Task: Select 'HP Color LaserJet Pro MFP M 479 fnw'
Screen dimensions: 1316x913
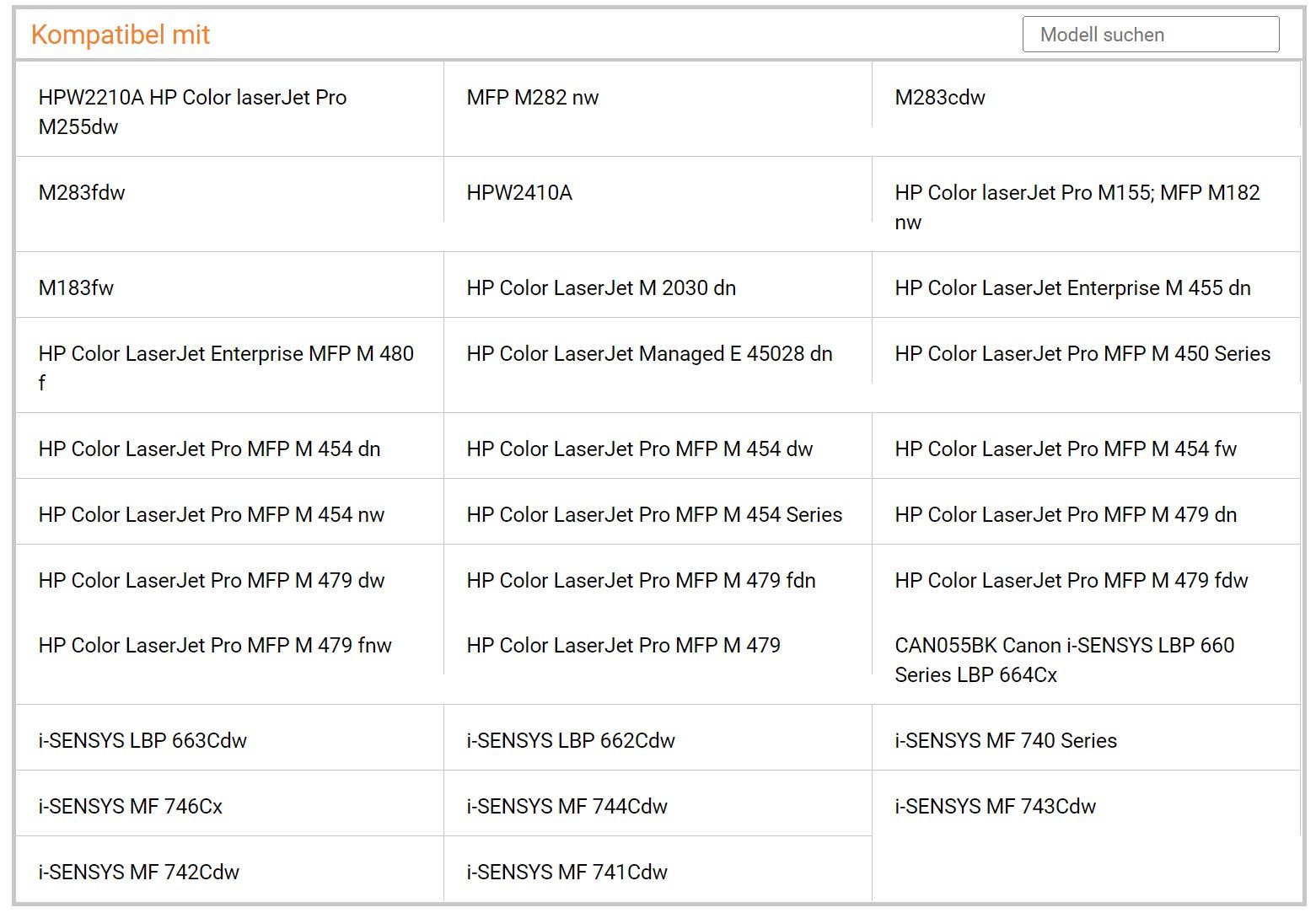Action: tap(215, 646)
